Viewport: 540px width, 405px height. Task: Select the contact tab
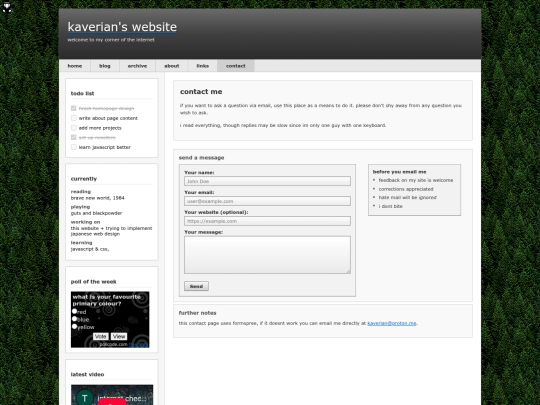pos(236,66)
